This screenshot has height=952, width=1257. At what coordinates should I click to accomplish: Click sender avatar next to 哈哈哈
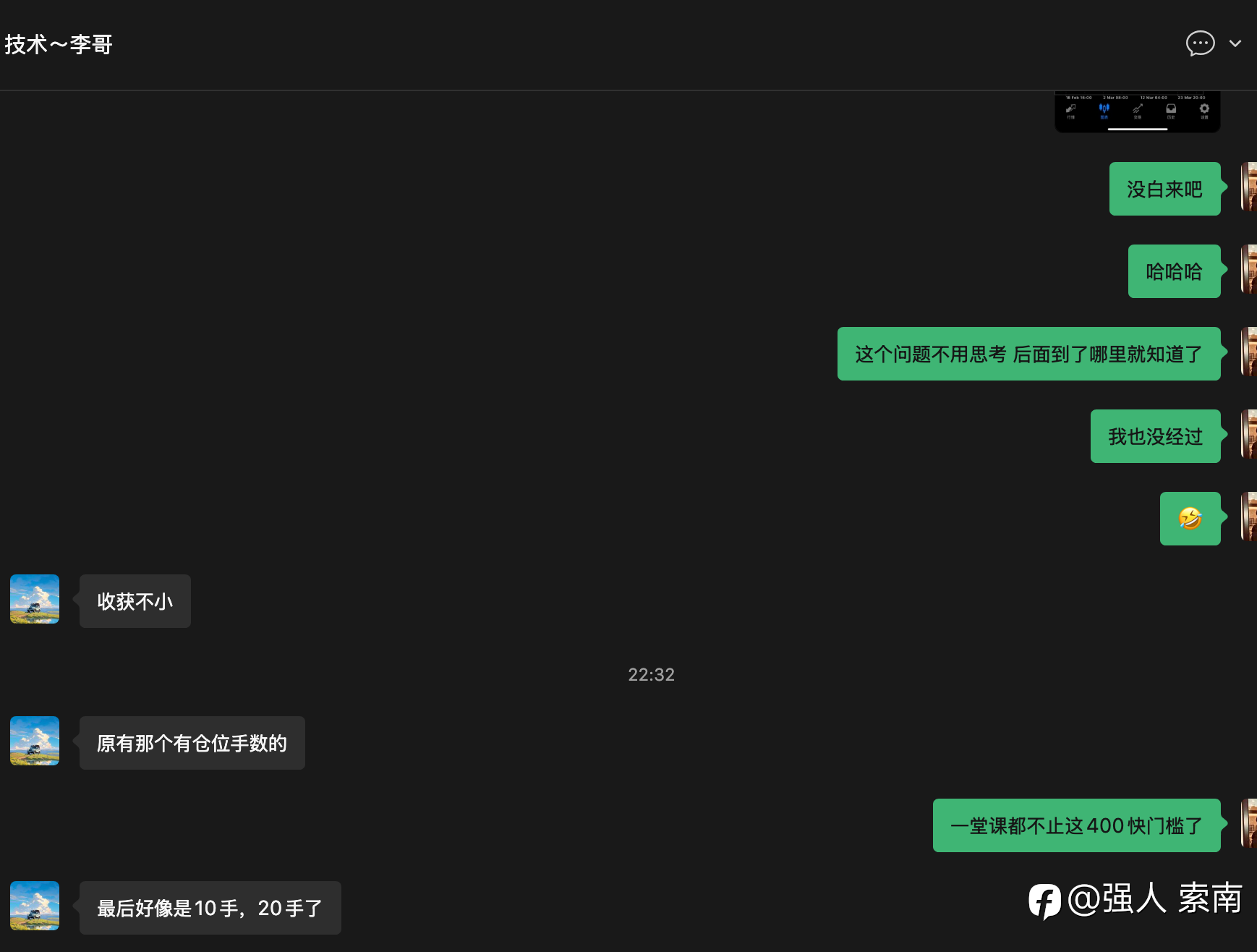click(x=1249, y=269)
